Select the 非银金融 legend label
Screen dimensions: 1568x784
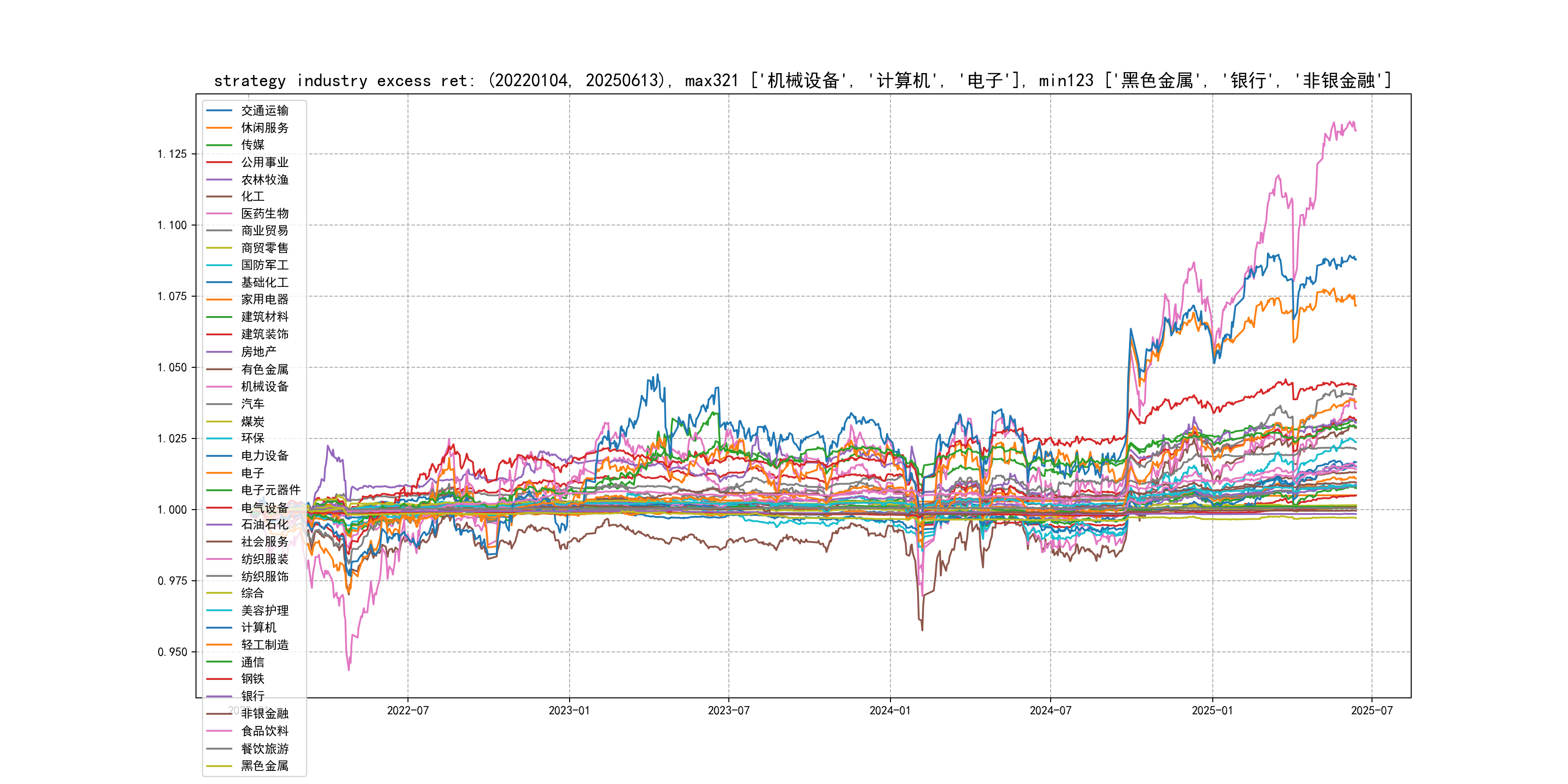coord(264,713)
